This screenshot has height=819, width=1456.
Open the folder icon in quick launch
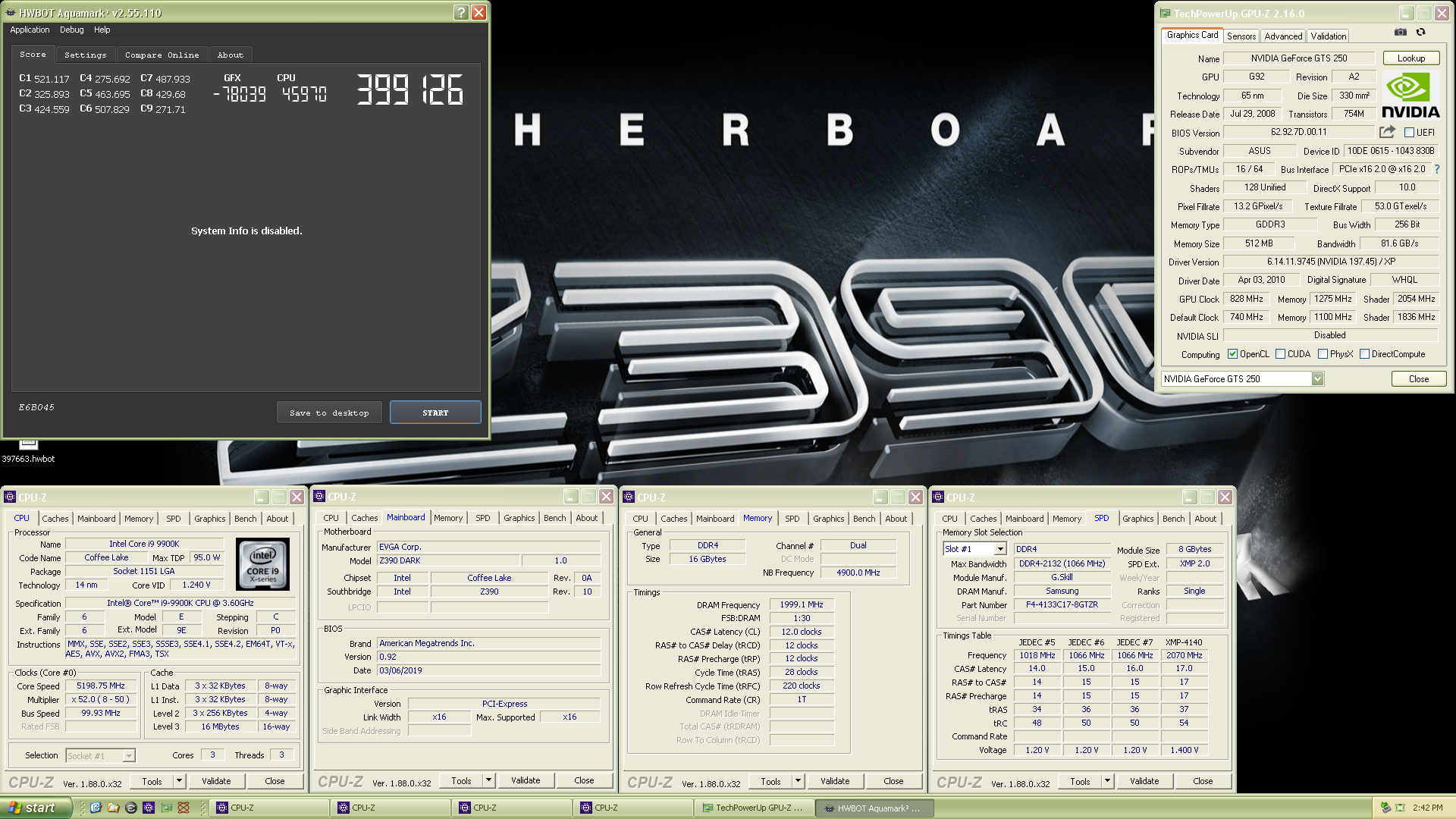pos(113,808)
